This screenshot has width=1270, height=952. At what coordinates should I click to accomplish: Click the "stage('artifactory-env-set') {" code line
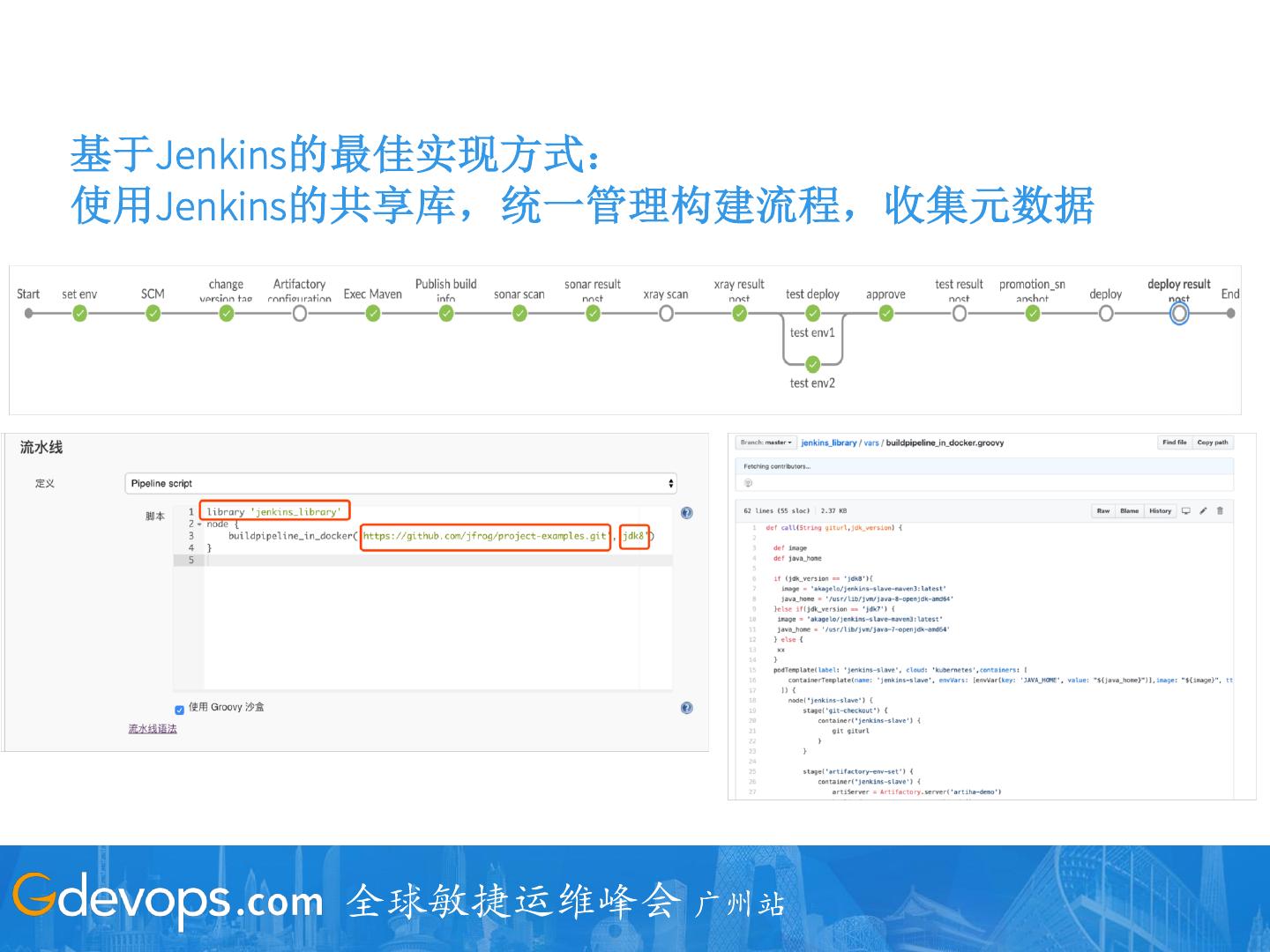858,771
